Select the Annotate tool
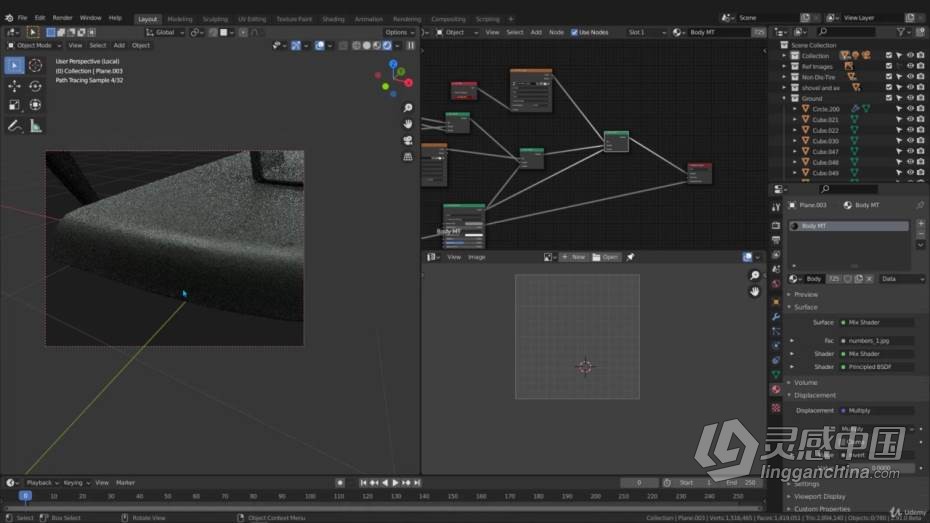The width and height of the screenshot is (930, 523). tap(14, 126)
